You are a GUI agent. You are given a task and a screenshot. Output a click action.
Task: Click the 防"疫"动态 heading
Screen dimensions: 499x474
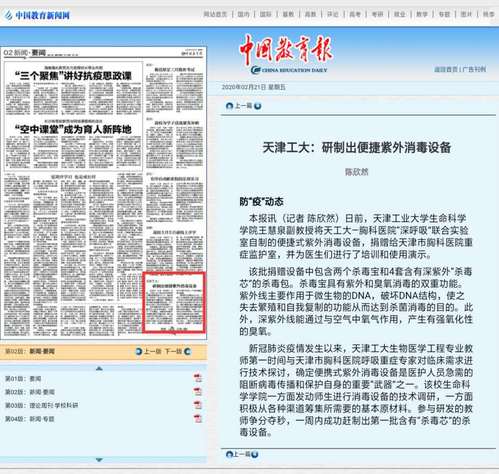pos(261,202)
